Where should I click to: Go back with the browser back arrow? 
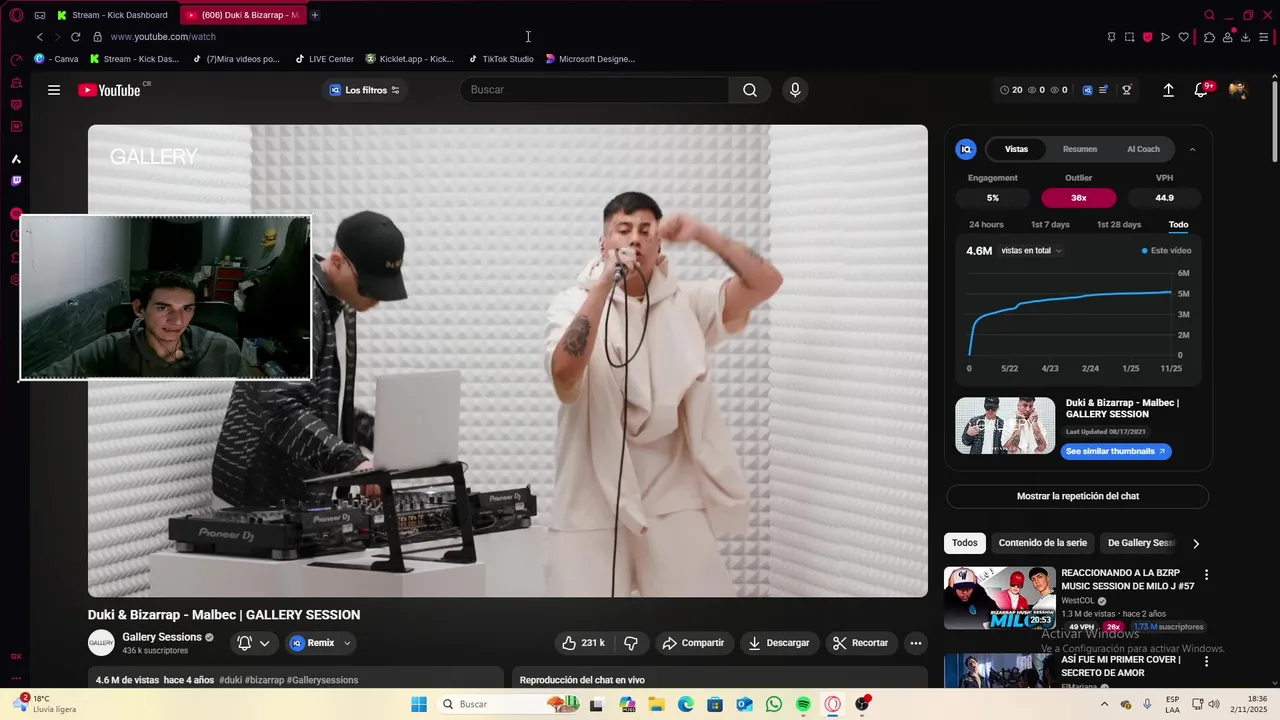(39, 37)
